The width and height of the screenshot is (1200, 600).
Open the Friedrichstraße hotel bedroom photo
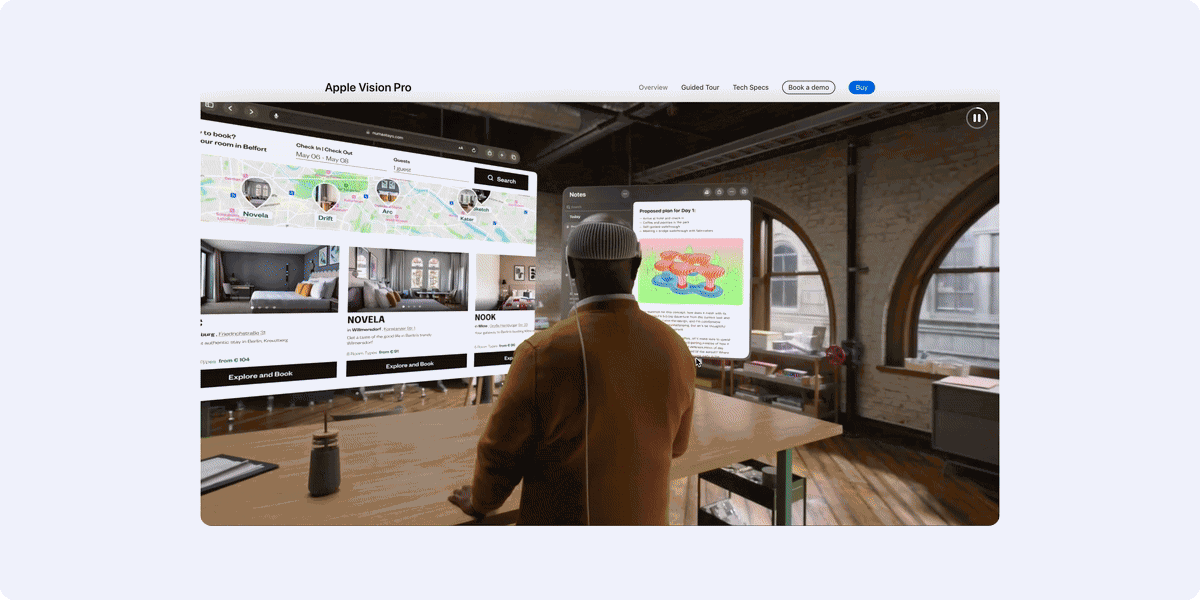(x=270, y=277)
